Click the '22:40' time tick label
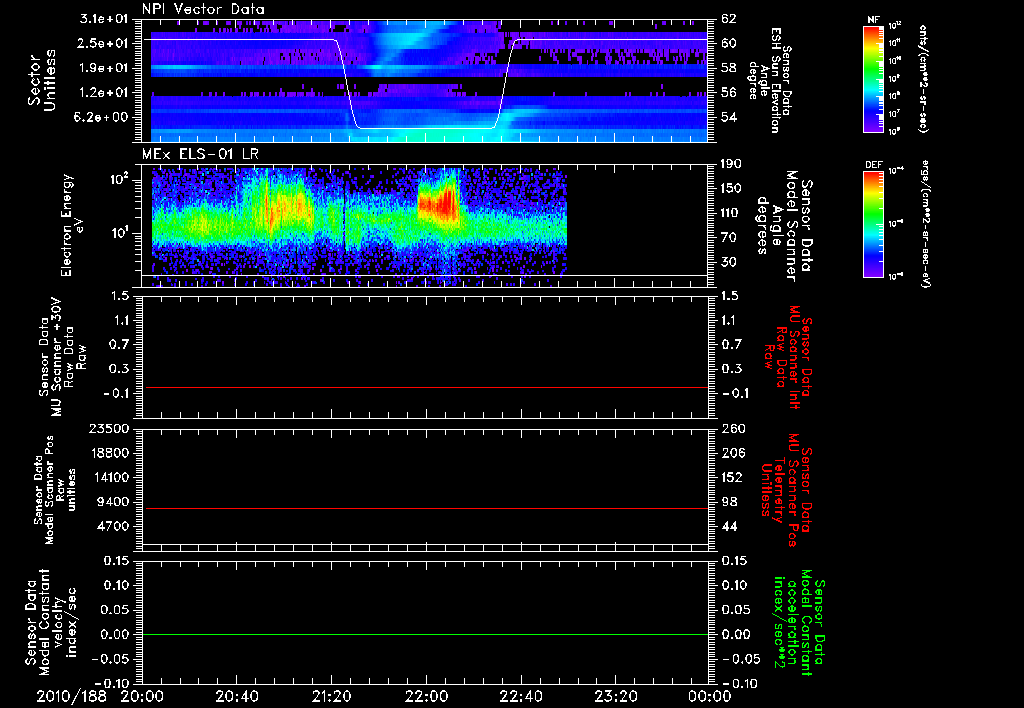 (520, 696)
